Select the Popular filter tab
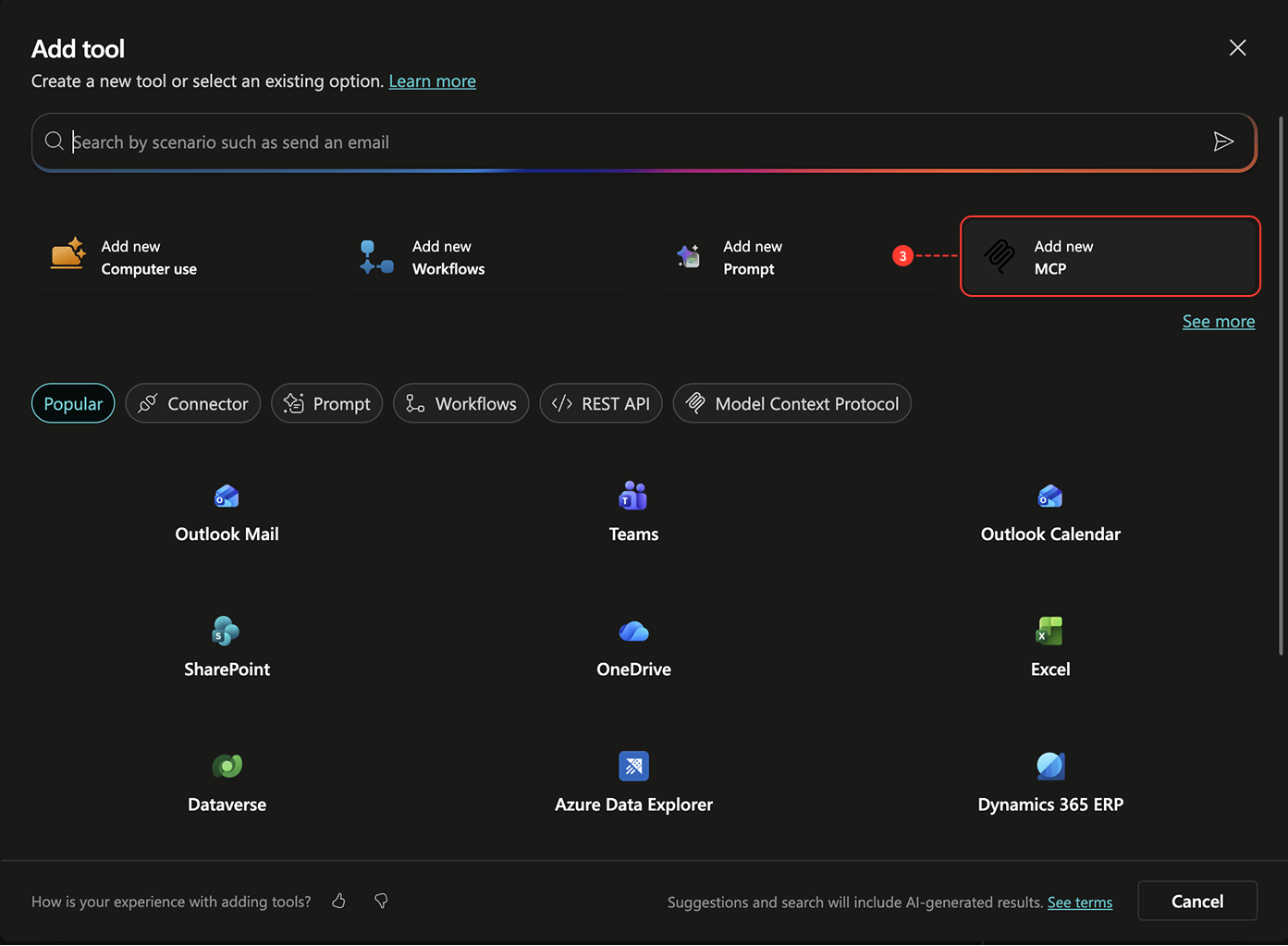Screen dimensions: 1288x946 pos(73,403)
